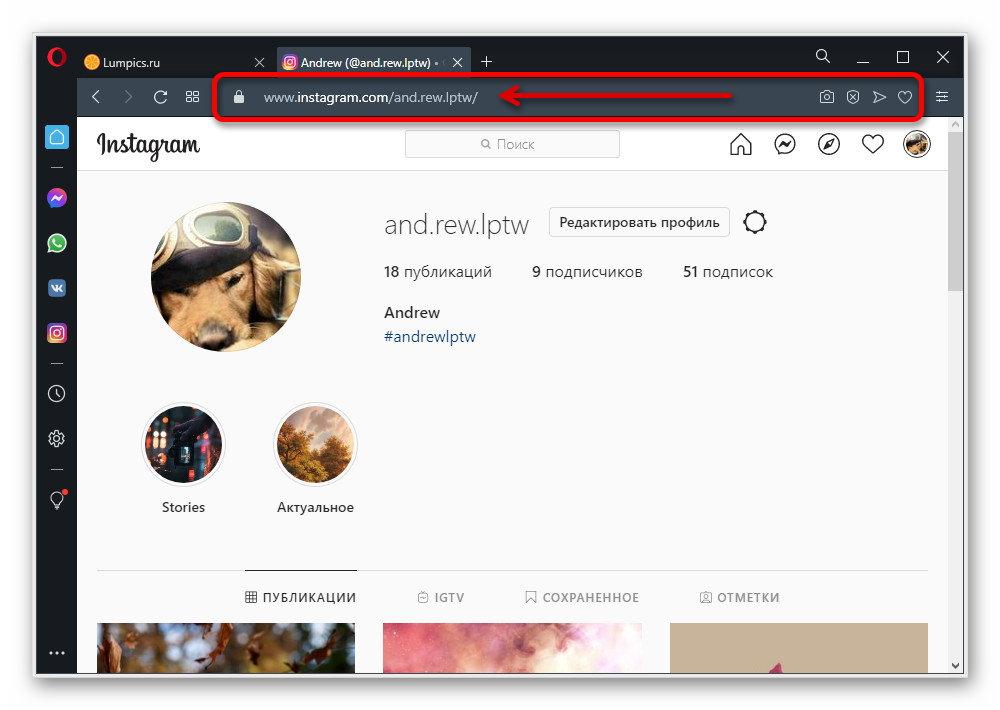Select the IGTV profile tab
Image resolution: width=1000 pixels, height=710 pixels.
point(441,597)
